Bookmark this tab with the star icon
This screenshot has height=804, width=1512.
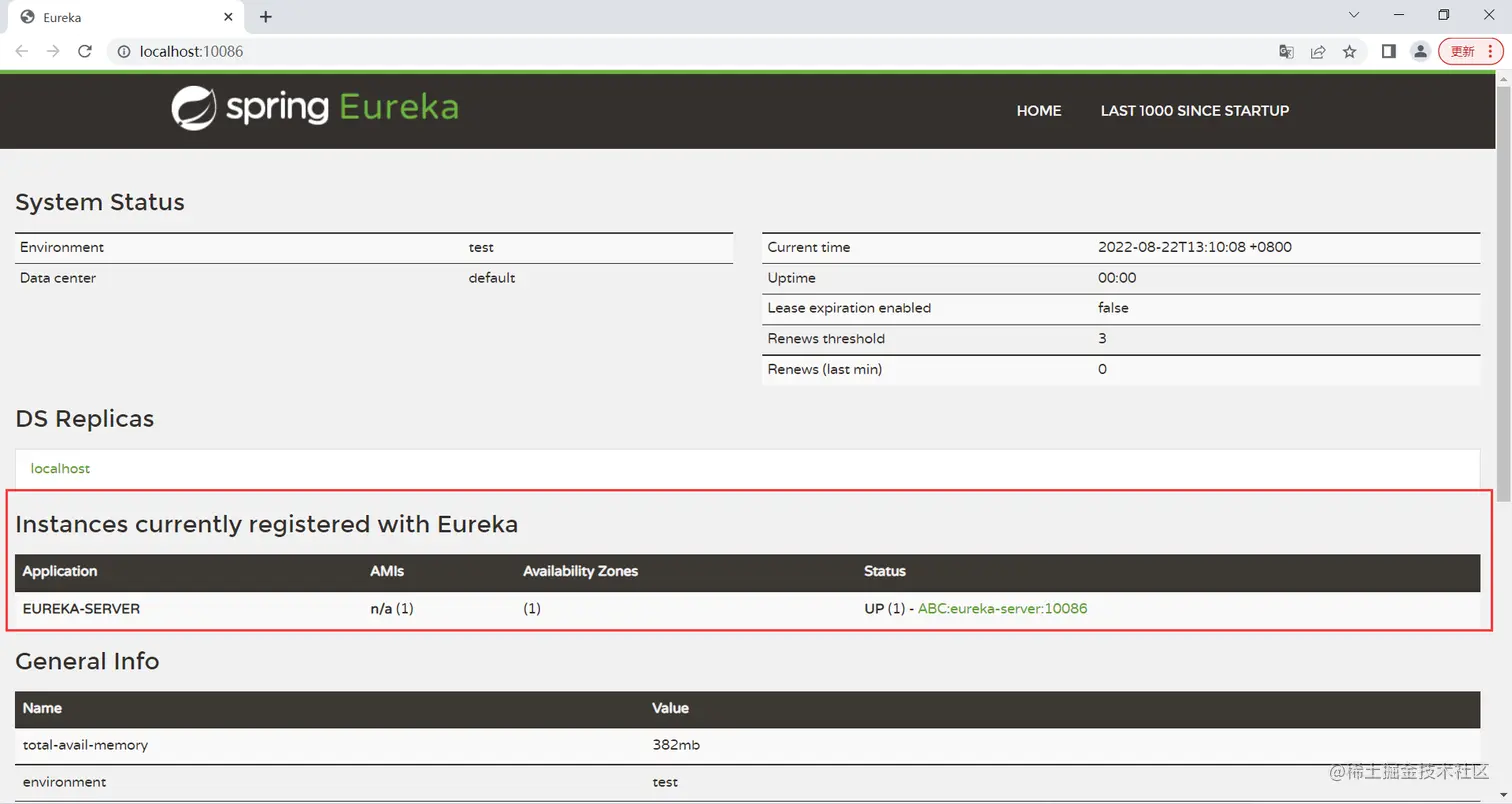coord(1349,52)
